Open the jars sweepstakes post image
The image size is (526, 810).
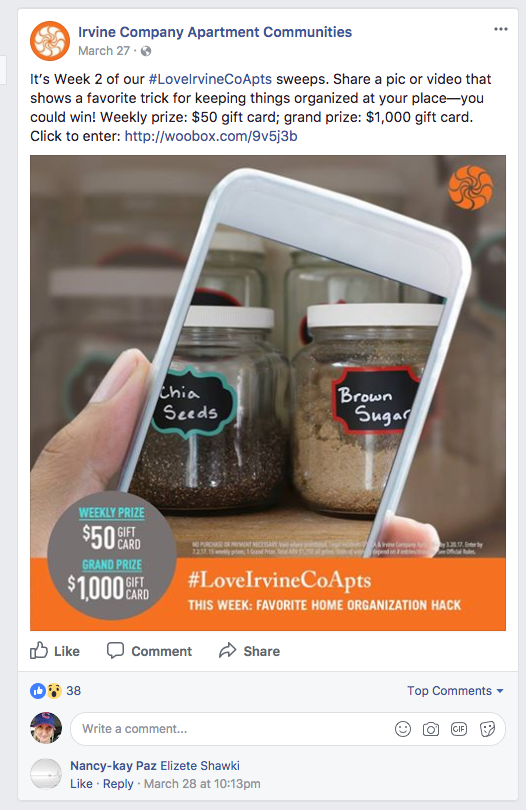(x=268, y=393)
